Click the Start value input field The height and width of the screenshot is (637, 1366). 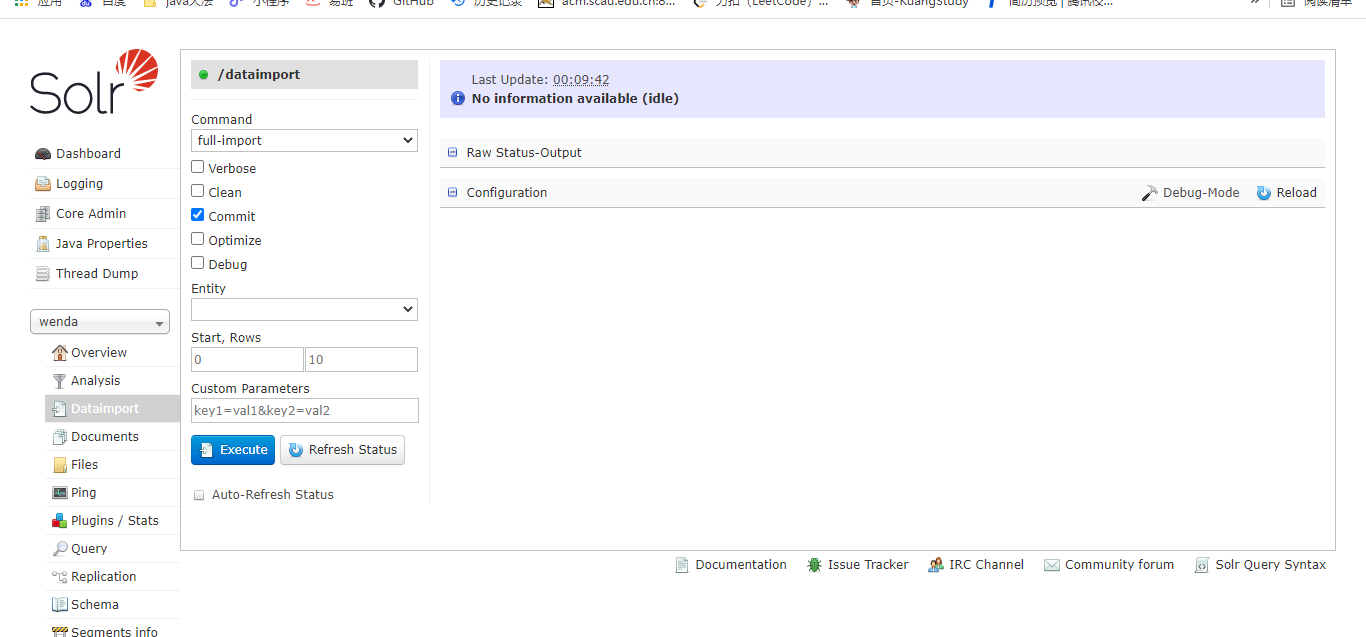point(247,360)
